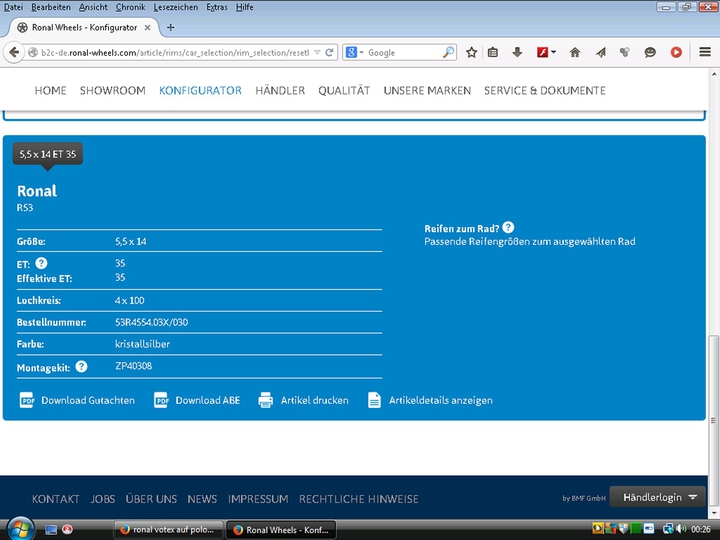Image resolution: width=720 pixels, height=540 pixels.
Task: Close the Ronal Wheels Konfigurator tab
Action: pyautogui.click(x=147, y=28)
